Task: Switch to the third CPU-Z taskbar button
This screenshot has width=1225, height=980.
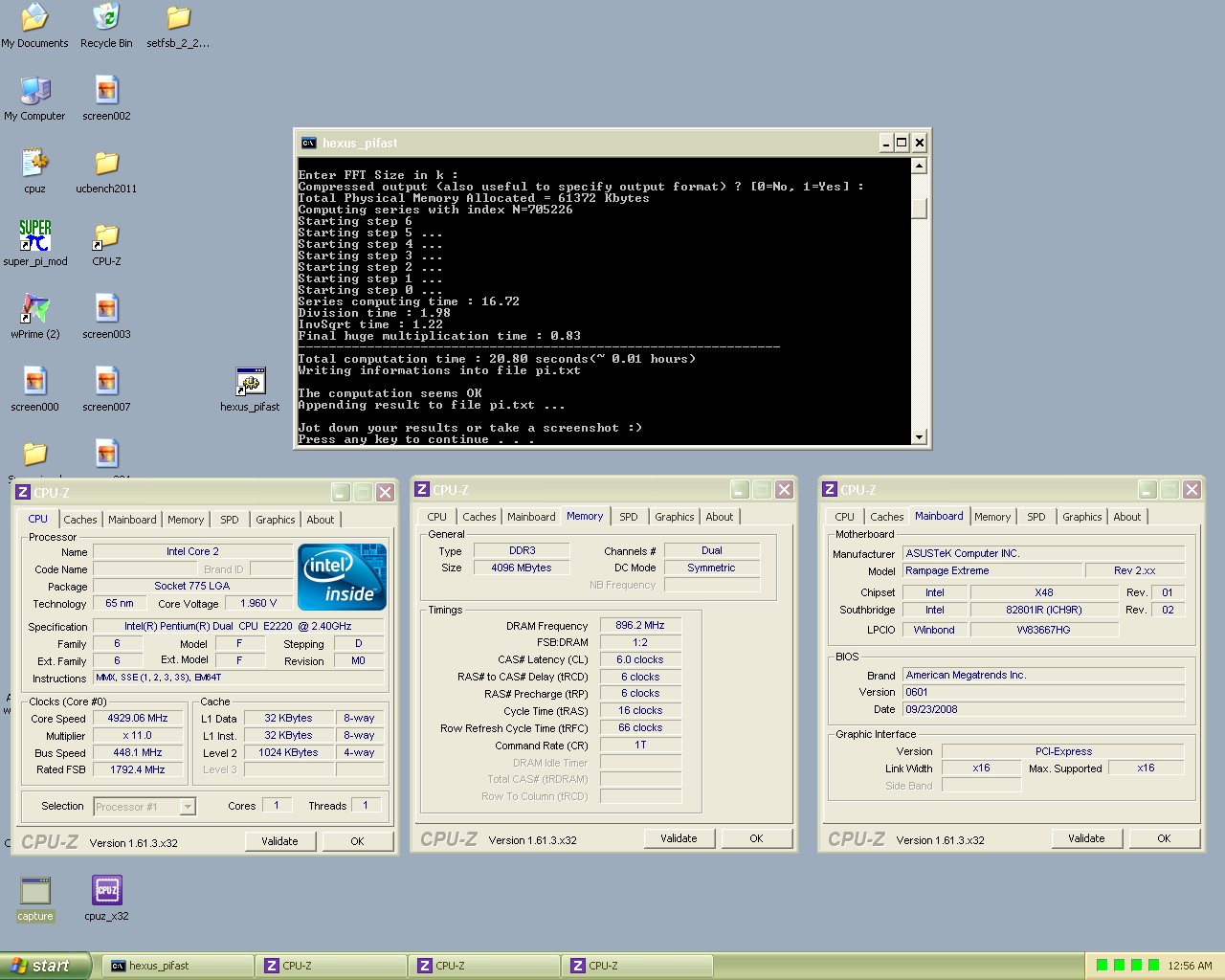Action: point(636,966)
